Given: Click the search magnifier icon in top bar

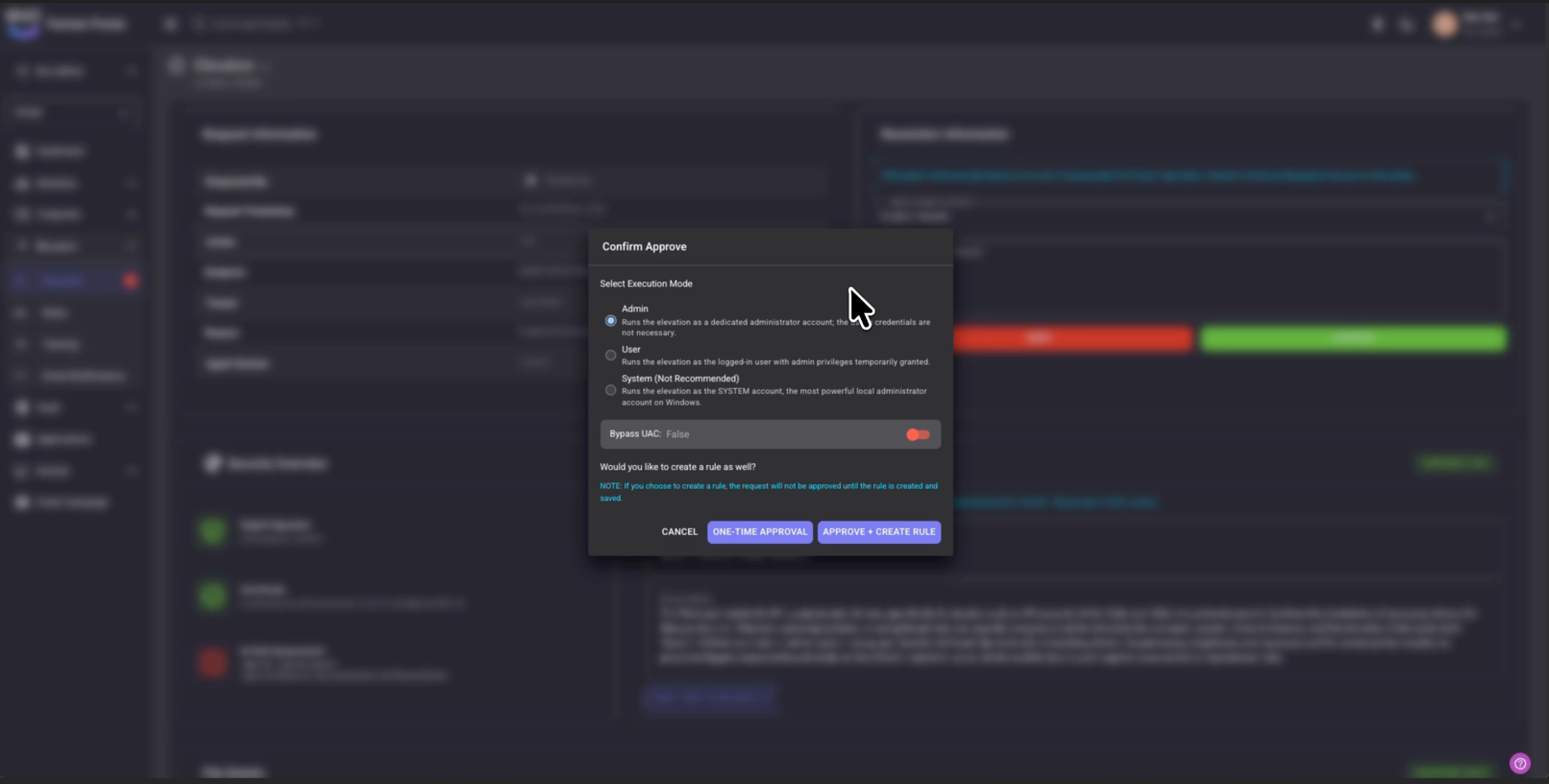Looking at the screenshot, I should click(199, 24).
